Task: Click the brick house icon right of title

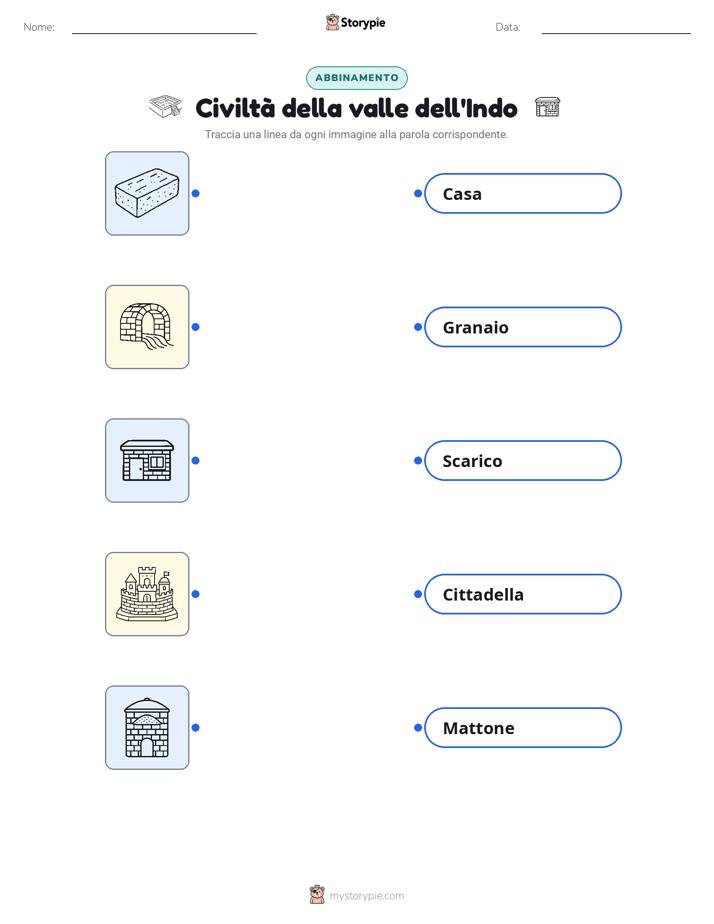Action: point(547,107)
